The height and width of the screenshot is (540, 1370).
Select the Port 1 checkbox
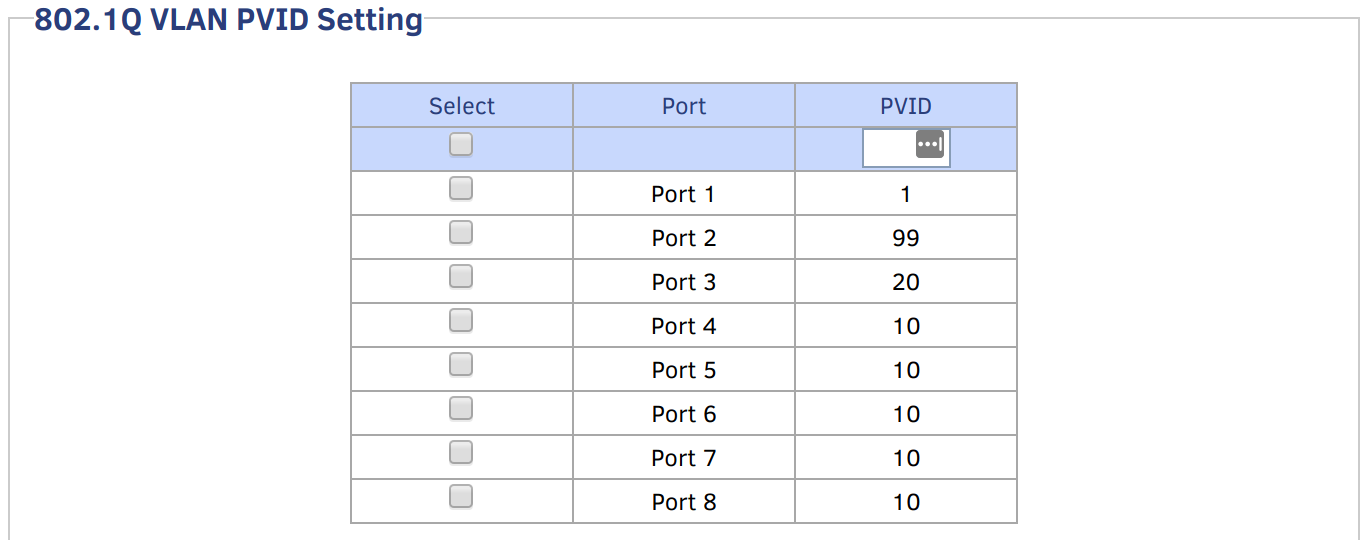pos(461,189)
